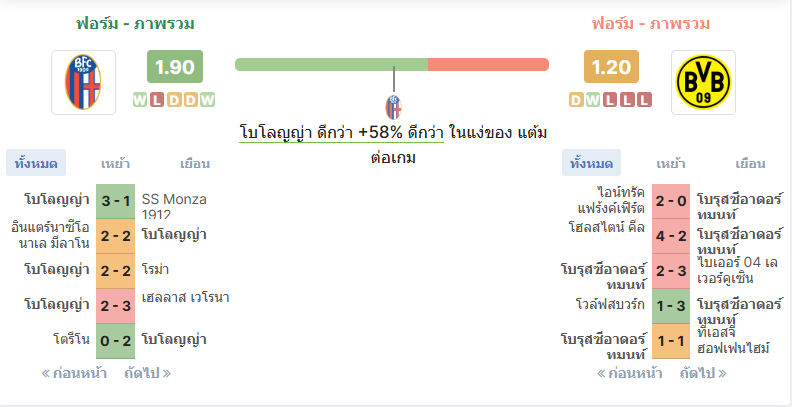Image resolution: width=792 pixels, height=407 pixels.
Task: Click green portion of comparison bar
Action: [331, 65]
